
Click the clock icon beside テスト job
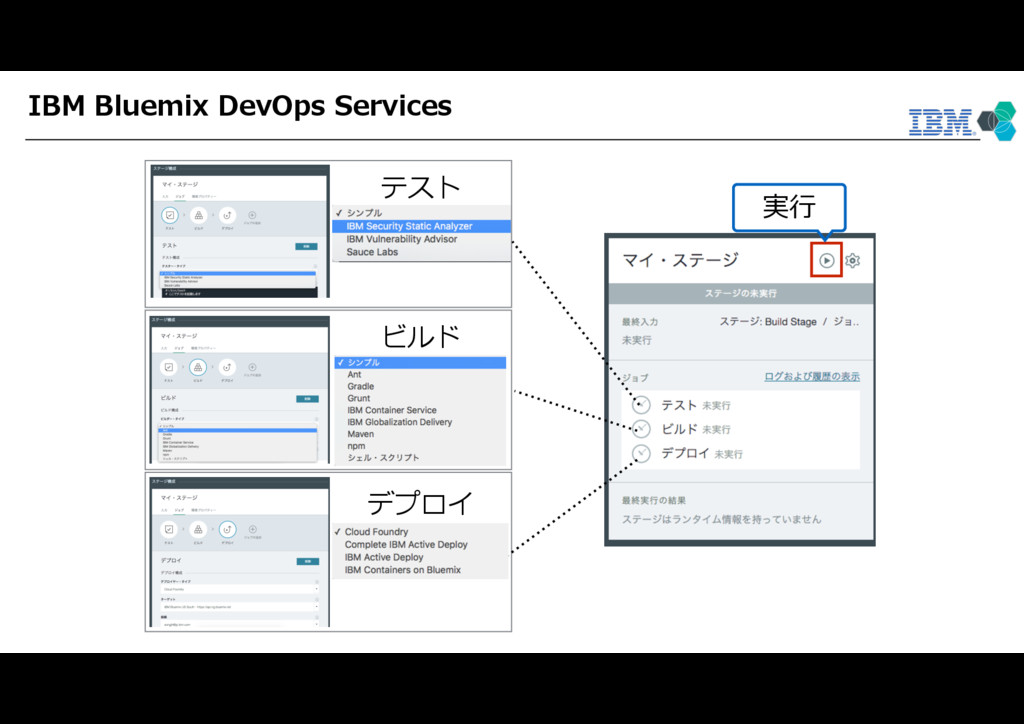tap(641, 405)
